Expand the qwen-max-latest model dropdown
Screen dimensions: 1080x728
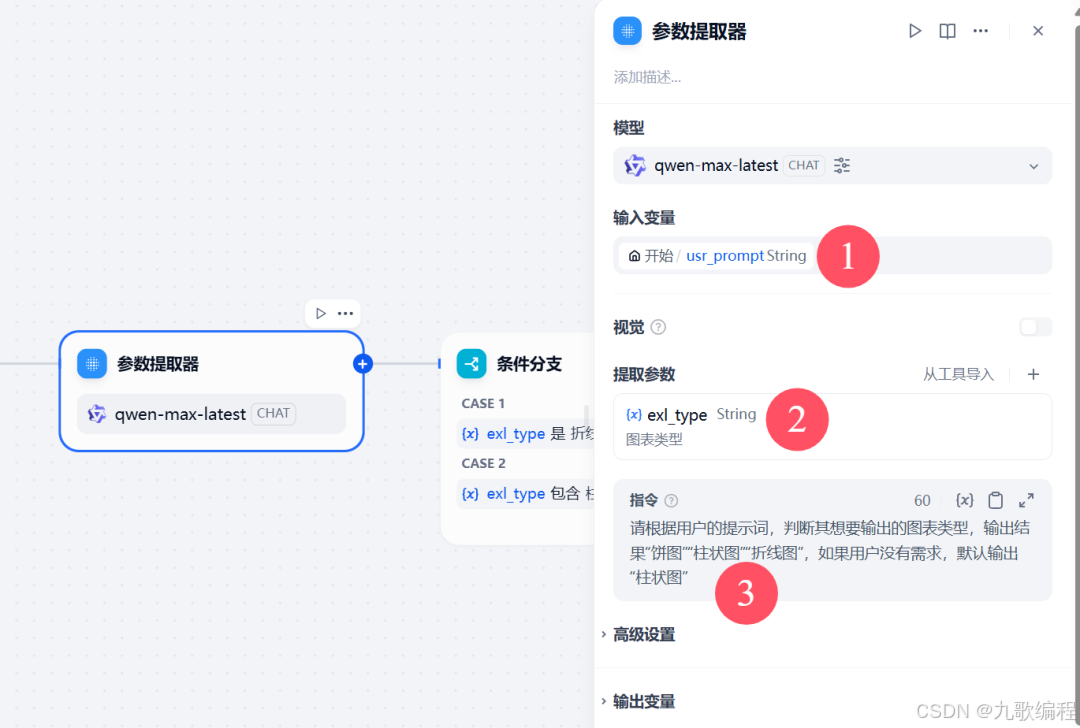point(1033,166)
